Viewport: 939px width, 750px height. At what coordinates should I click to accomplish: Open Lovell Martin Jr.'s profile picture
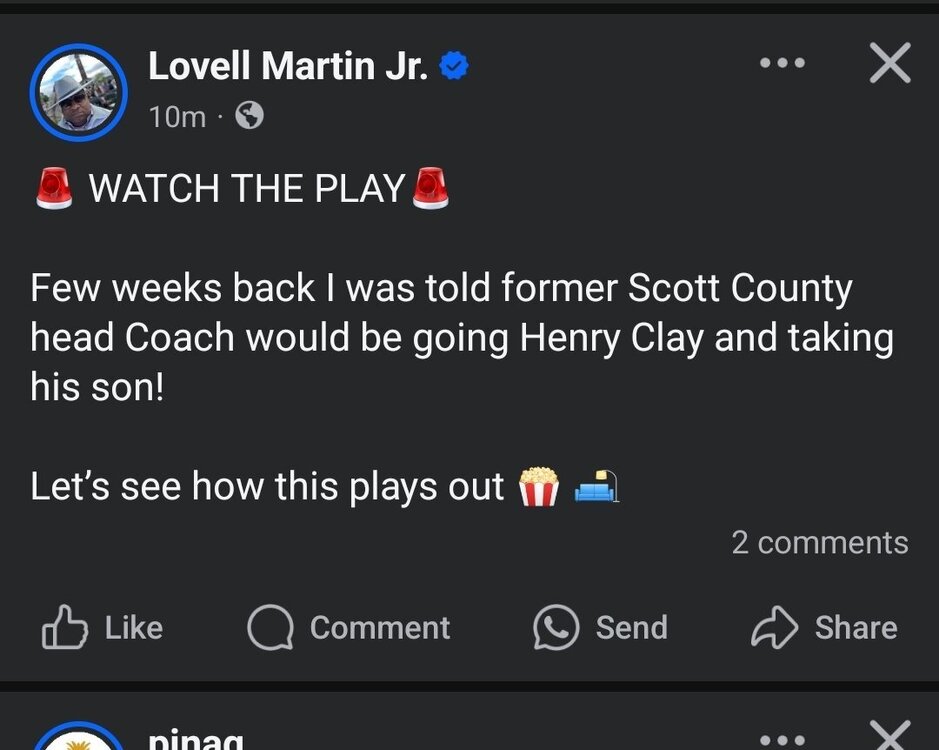click(x=78, y=92)
